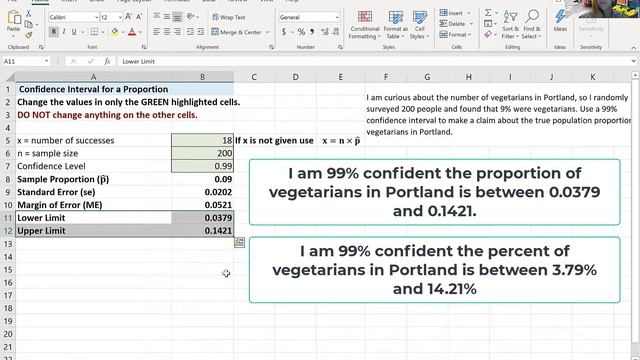The width and height of the screenshot is (640, 360).
Task: Open Cell Styles gallery
Action: click(420, 25)
